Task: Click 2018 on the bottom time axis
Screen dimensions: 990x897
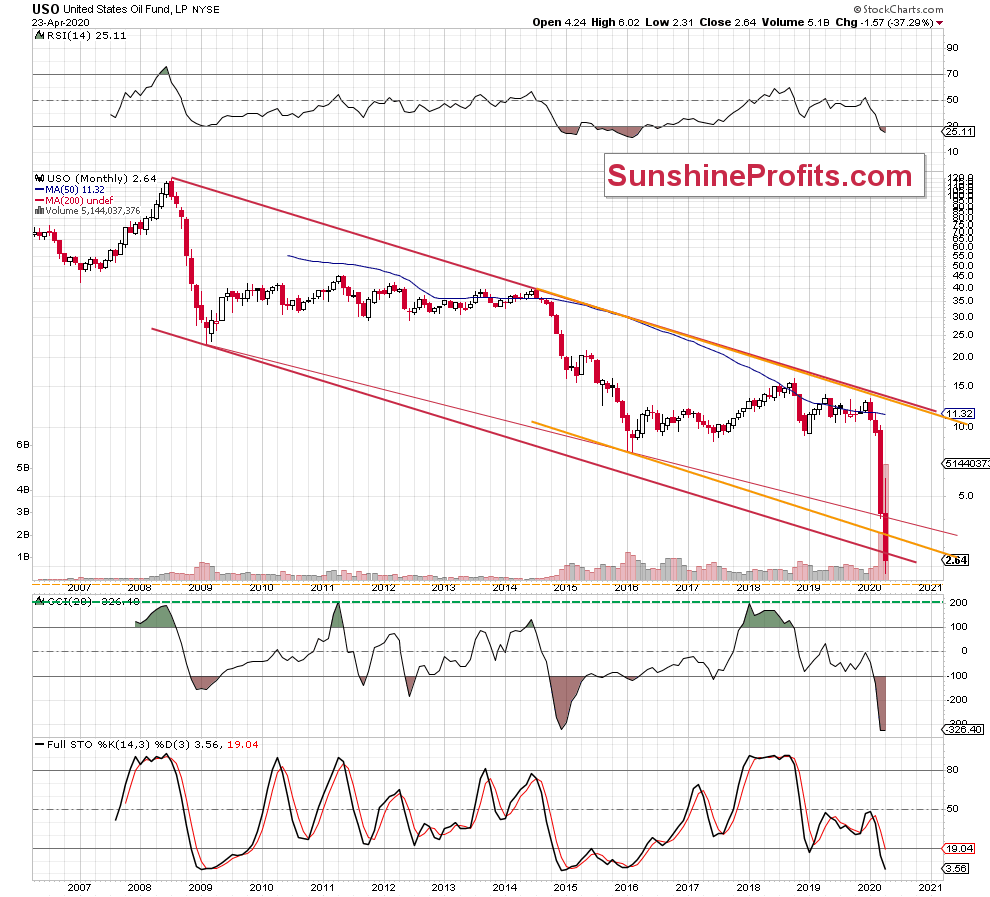Action: (x=748, y=887)
